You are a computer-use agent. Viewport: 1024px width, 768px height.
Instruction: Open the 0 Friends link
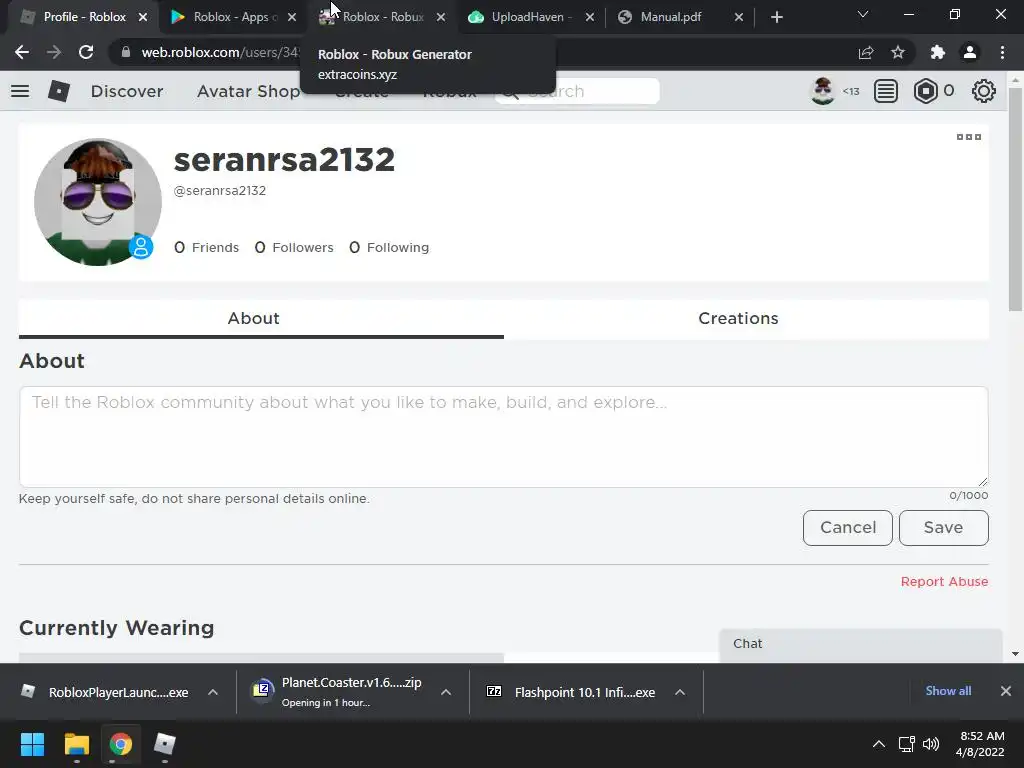tap(206, 248)
